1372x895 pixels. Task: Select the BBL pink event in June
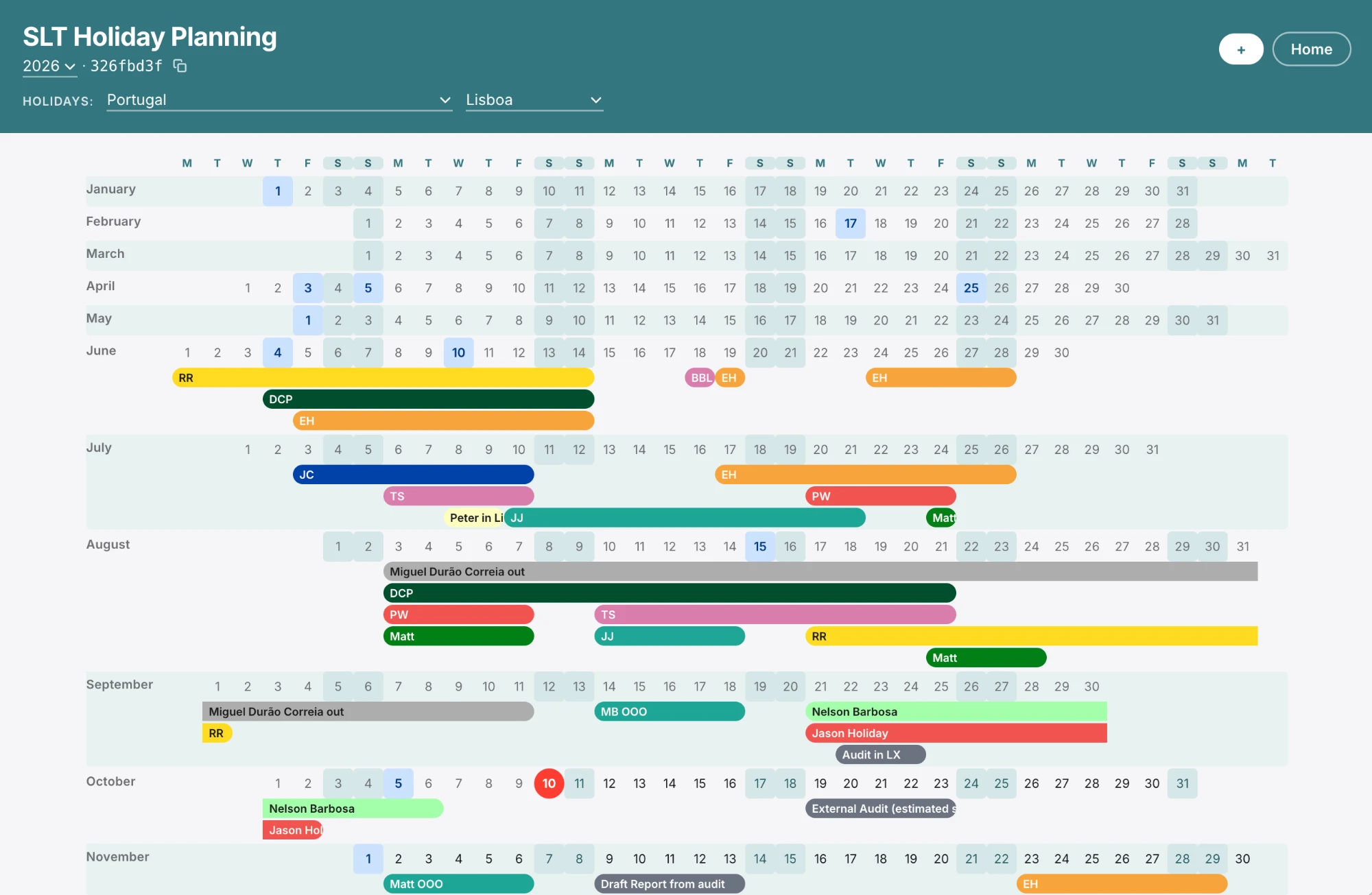pyautogui.click(x=699, y=378)
